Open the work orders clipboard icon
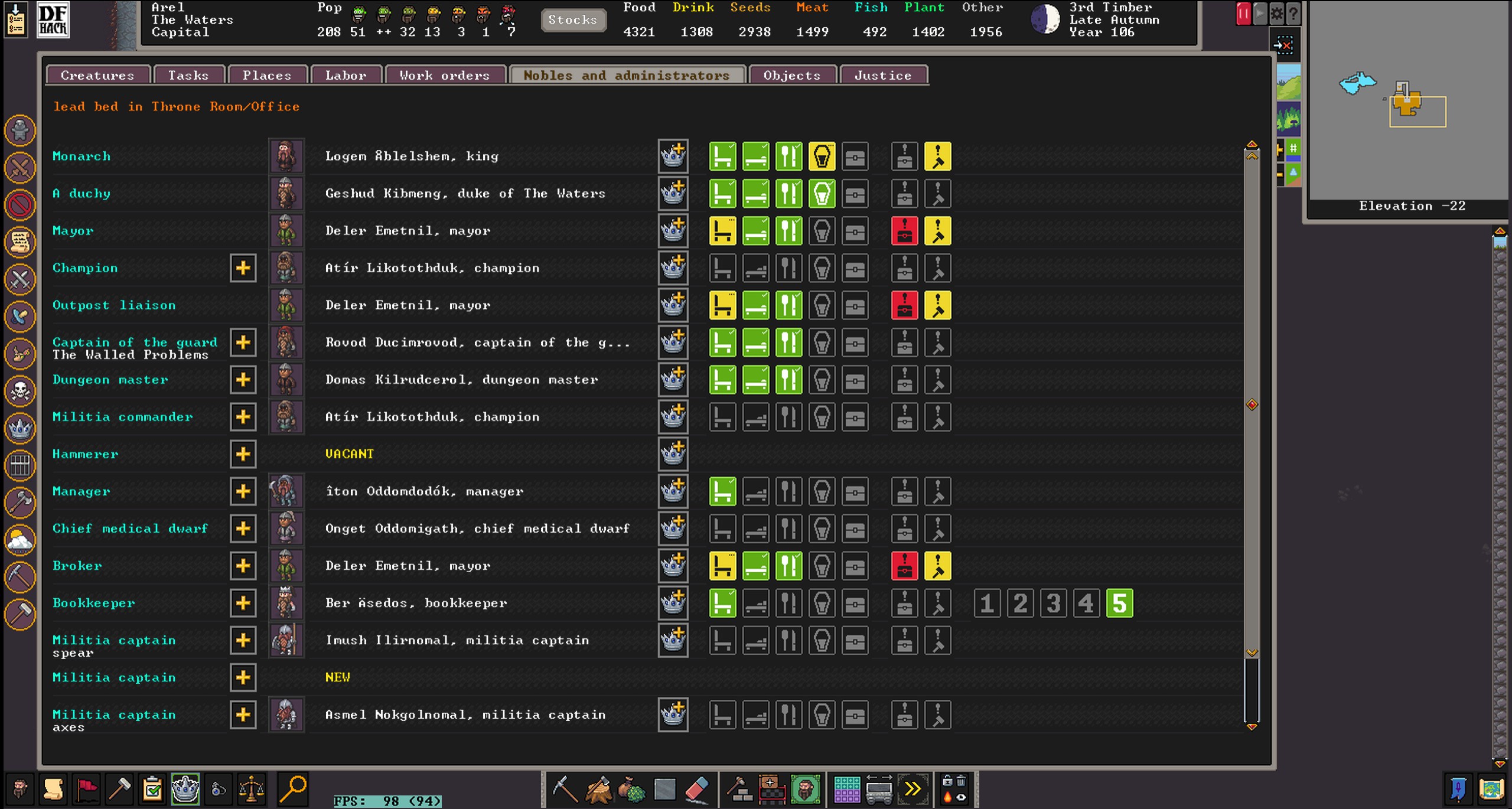This screenshot has height=809, width=1512. click(x=152, y=789)
